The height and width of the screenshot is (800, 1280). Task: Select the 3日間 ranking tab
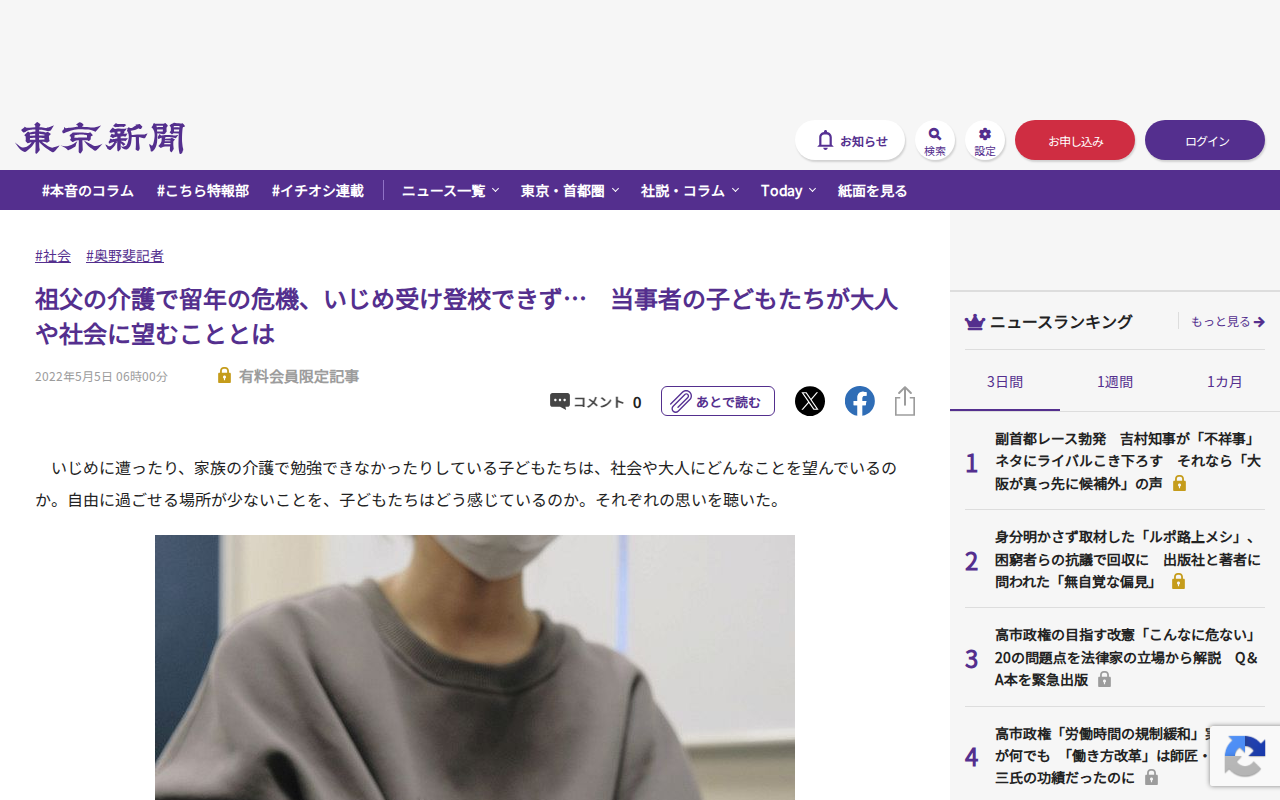[x=1005, y=382]
